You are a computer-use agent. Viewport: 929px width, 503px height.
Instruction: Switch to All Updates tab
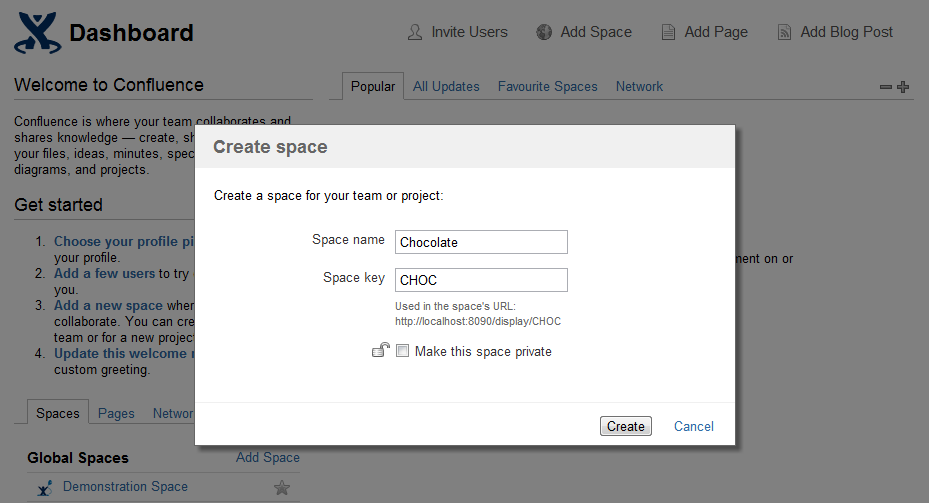coord(446,86)
